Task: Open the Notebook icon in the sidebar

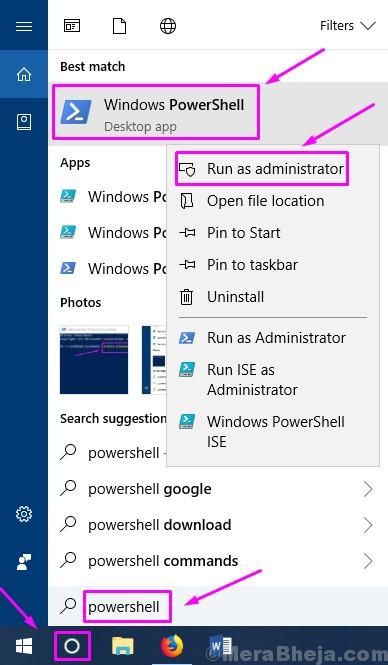Action: point(24,122)
